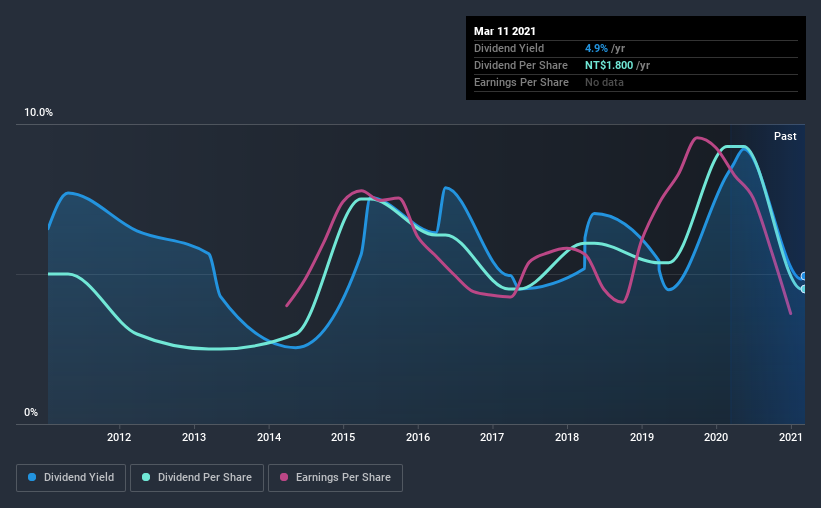Viewport: 821px width, 508px height.
Task: Click the 2012 x-axis label
Action: [x=119, y=437]
